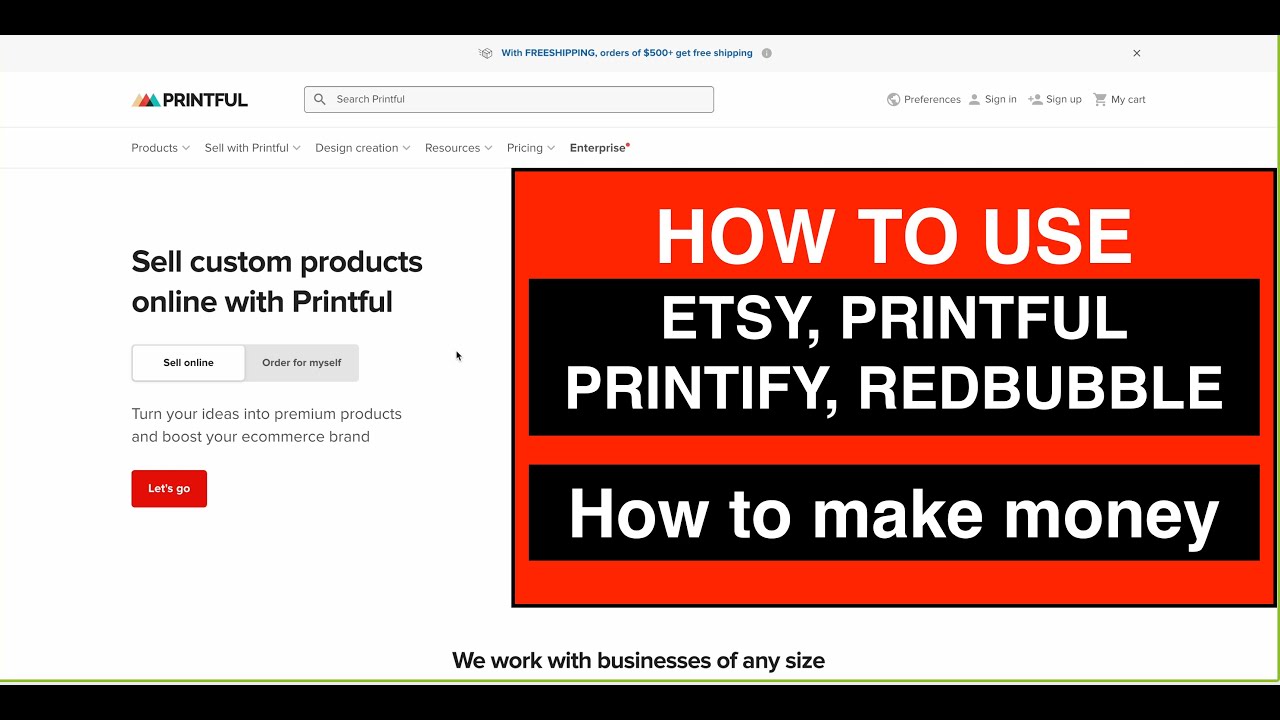1280x720 pixels.
Task: Click the free shipping box icon
Action: point(486,53)
